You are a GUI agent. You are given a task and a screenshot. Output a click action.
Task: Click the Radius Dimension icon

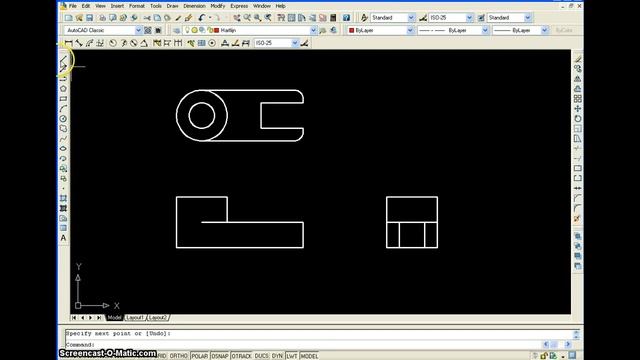click(113, 43)
